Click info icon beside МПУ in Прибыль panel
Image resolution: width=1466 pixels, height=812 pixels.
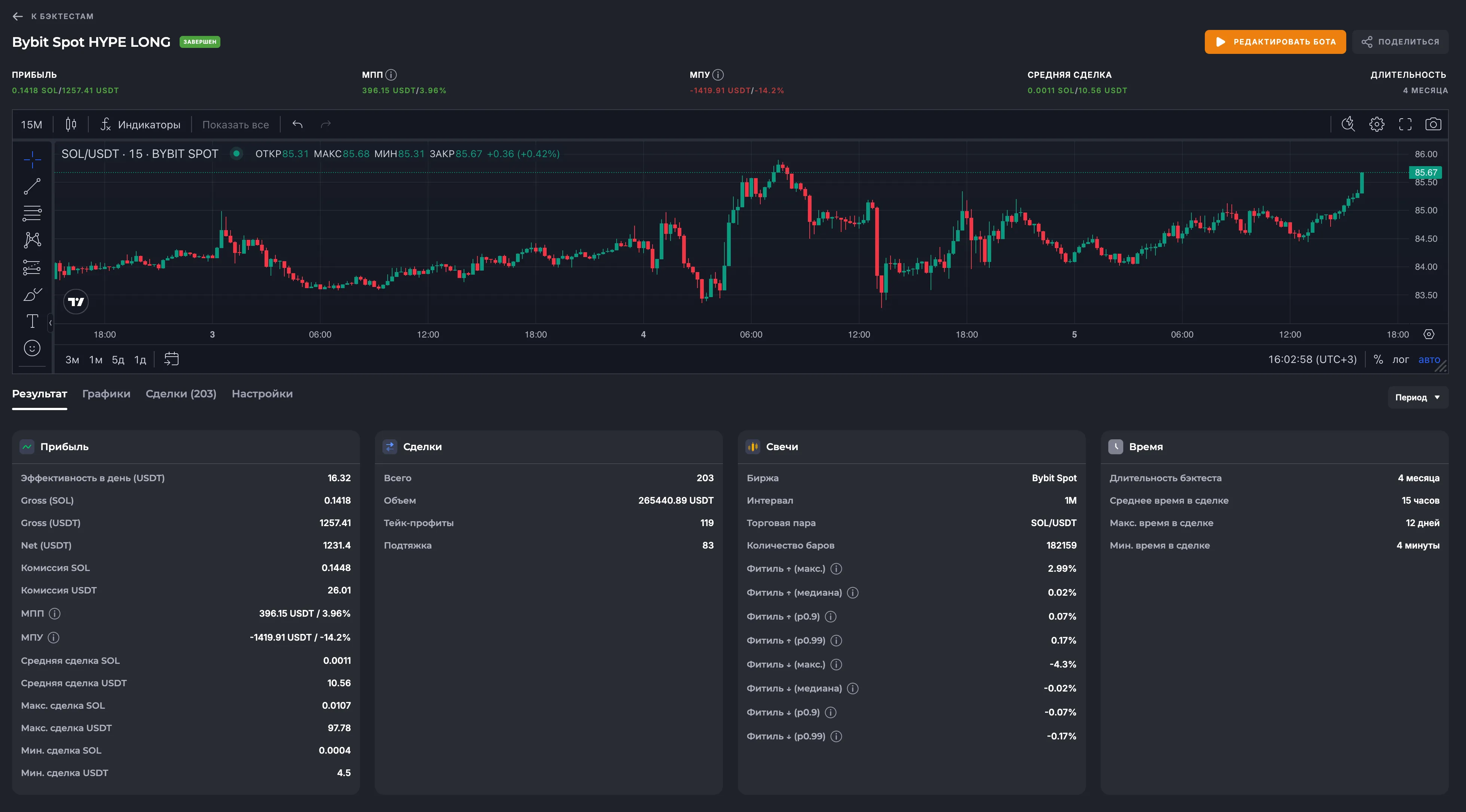(x=54, y=637)
